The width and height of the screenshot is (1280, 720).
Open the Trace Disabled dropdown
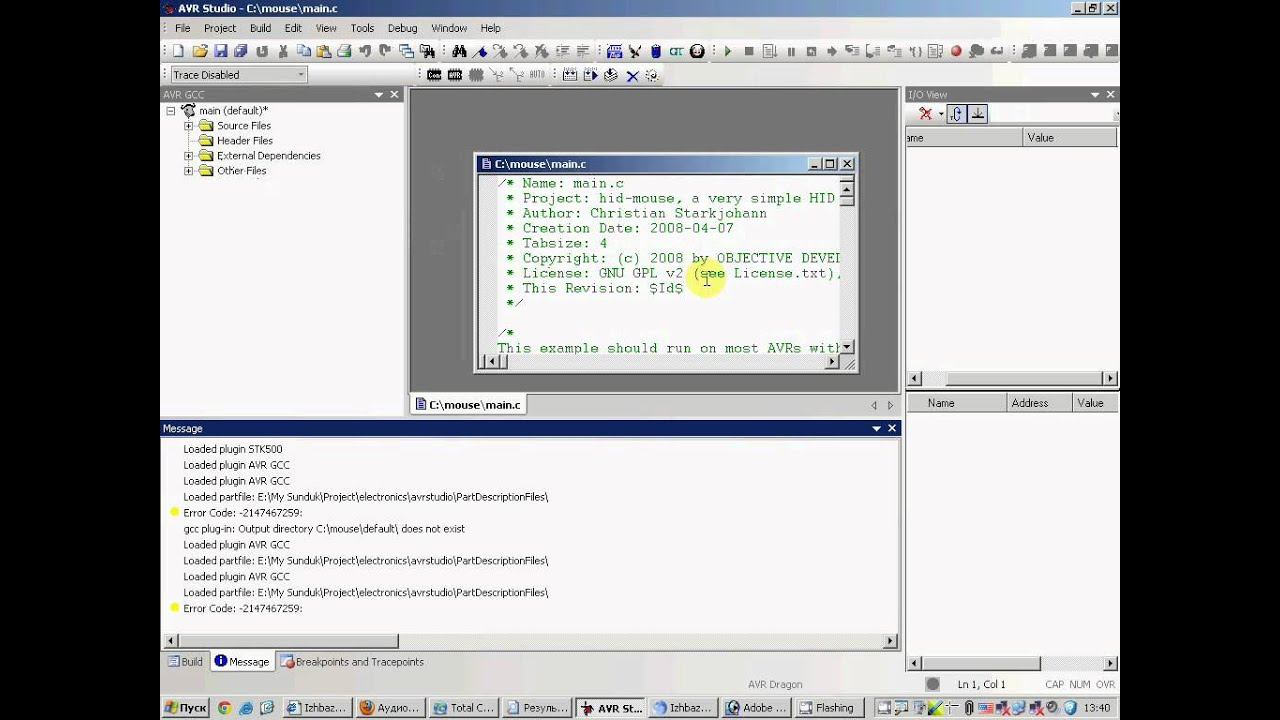pyautogui.click(x=300, y=74)
